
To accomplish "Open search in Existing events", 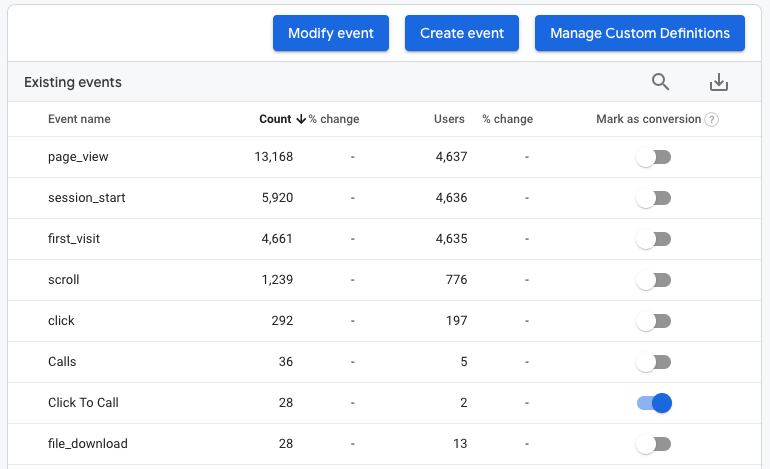I will click(660, 82).
